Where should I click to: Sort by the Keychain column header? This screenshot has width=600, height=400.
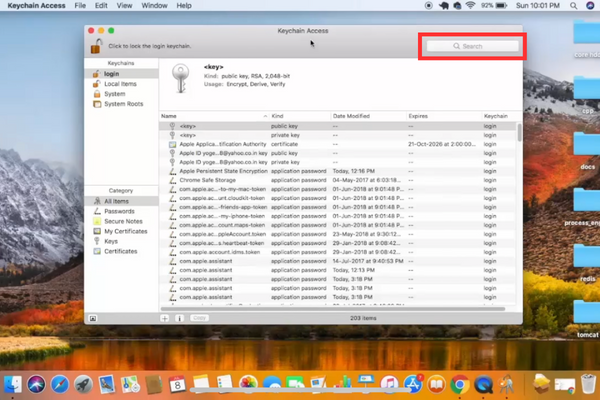pyautogui.click(x=499, y=116)
